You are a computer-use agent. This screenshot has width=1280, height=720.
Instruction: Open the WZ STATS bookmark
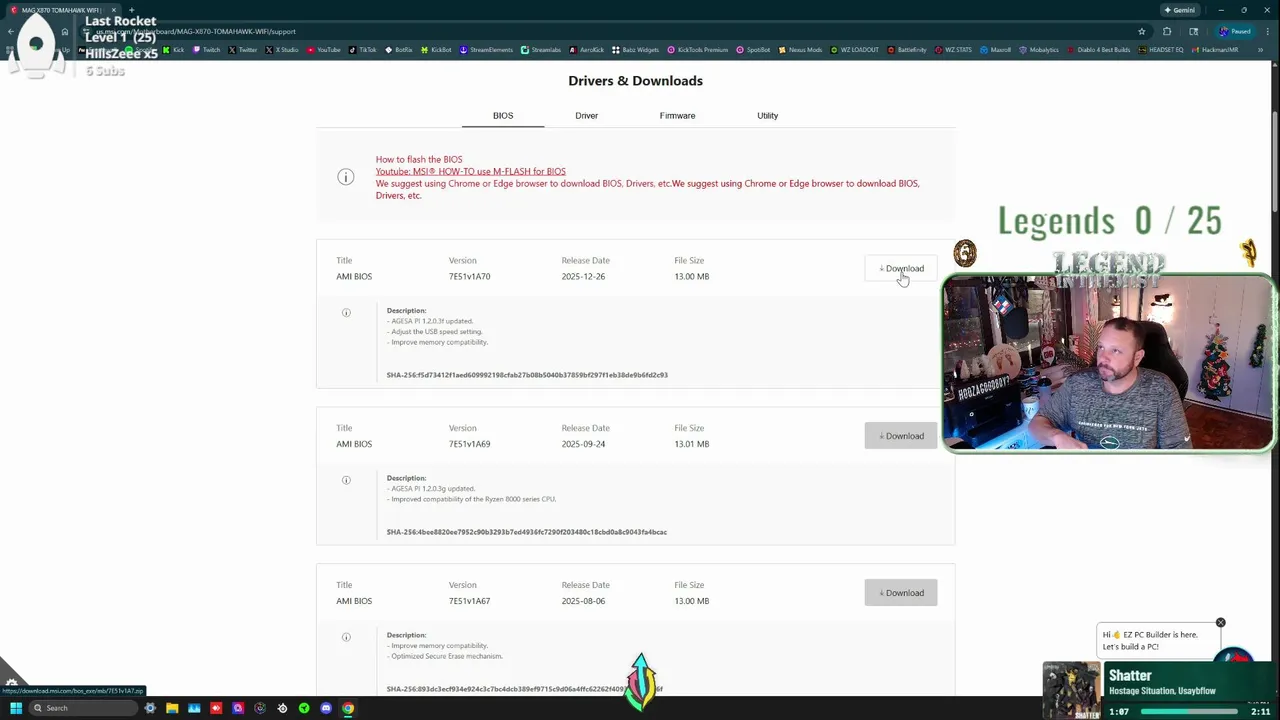point(953,50)
